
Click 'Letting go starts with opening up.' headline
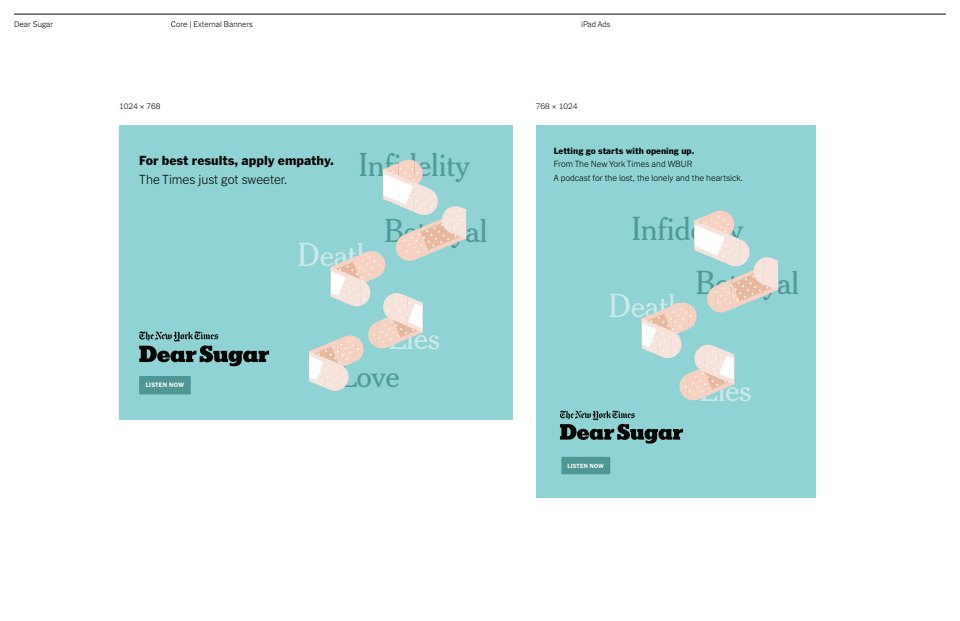pyautogui.click(x=623, y=151)
